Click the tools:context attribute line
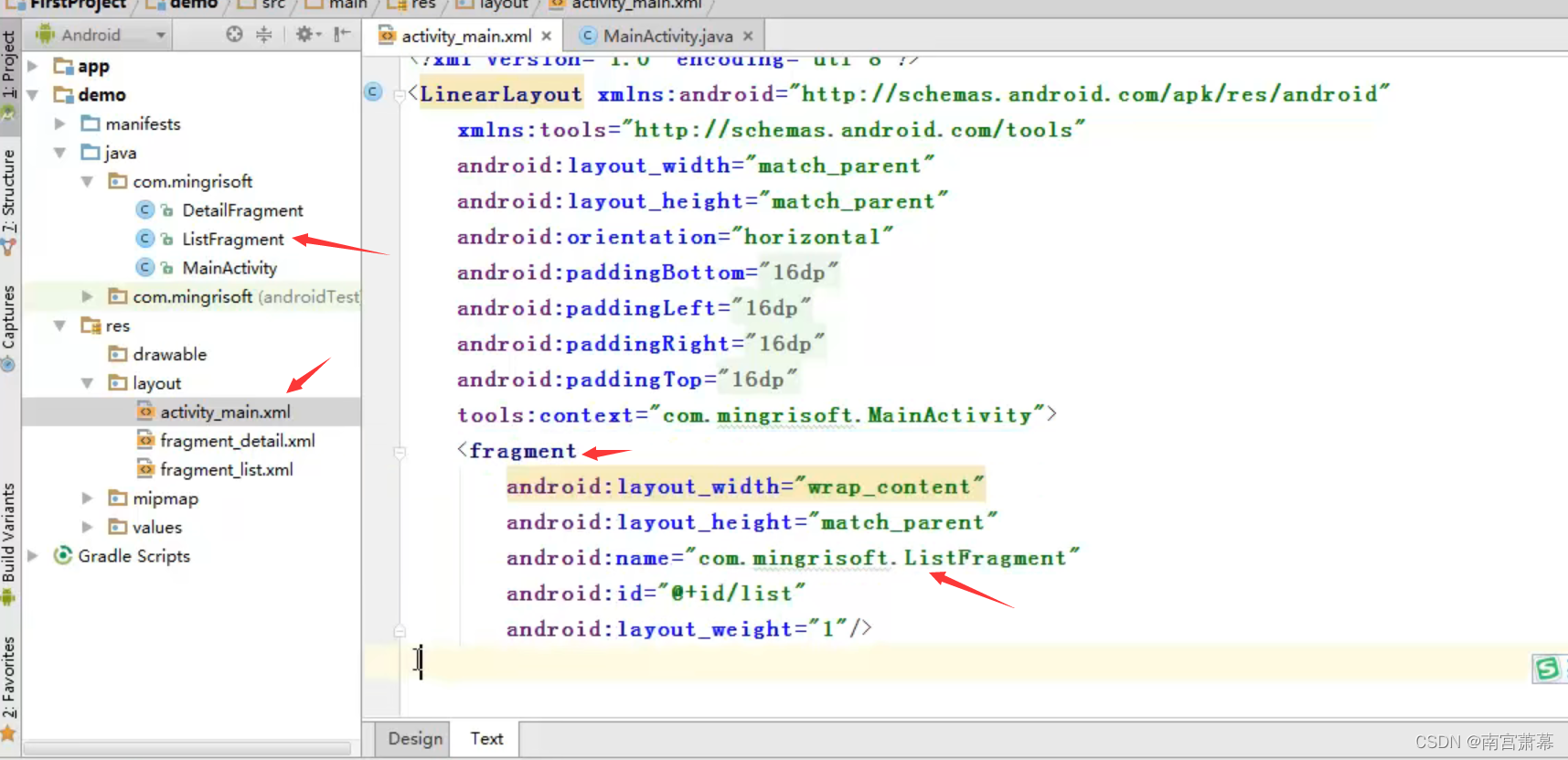Viewport: 1568px width, 760px height. pyautogui.click(x=757, y=415)
